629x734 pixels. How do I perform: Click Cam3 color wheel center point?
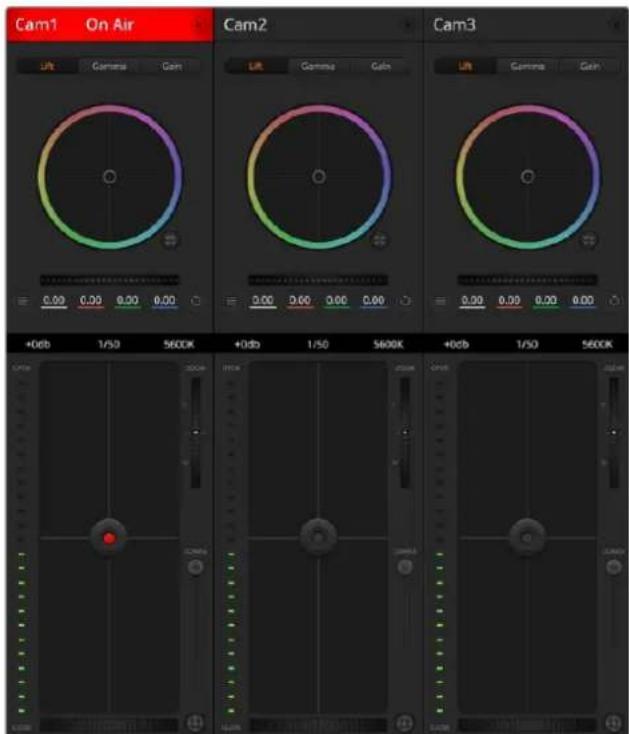click(527, 176)
